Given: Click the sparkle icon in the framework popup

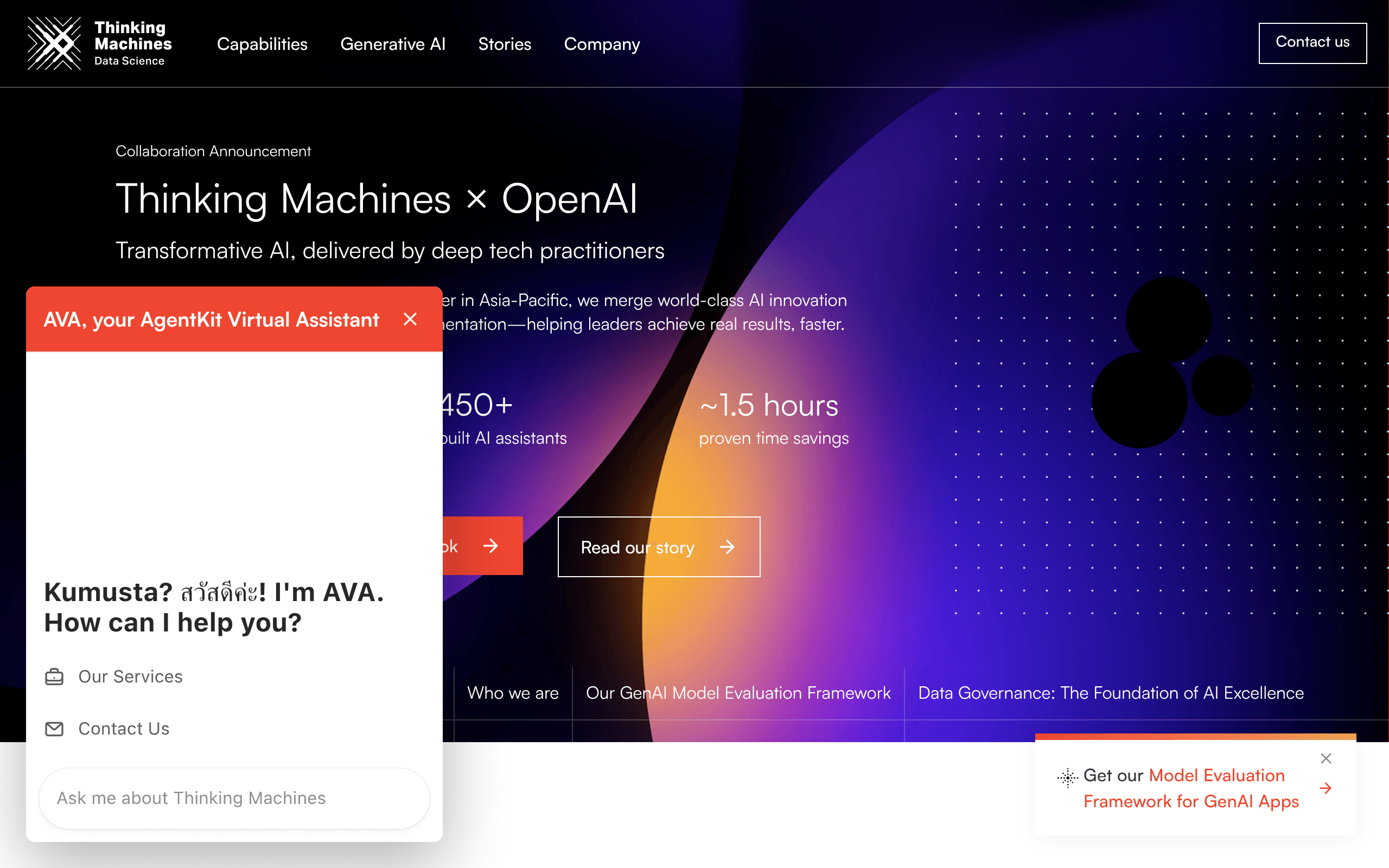Looking at the screenshot, I should click(1068, 778).
